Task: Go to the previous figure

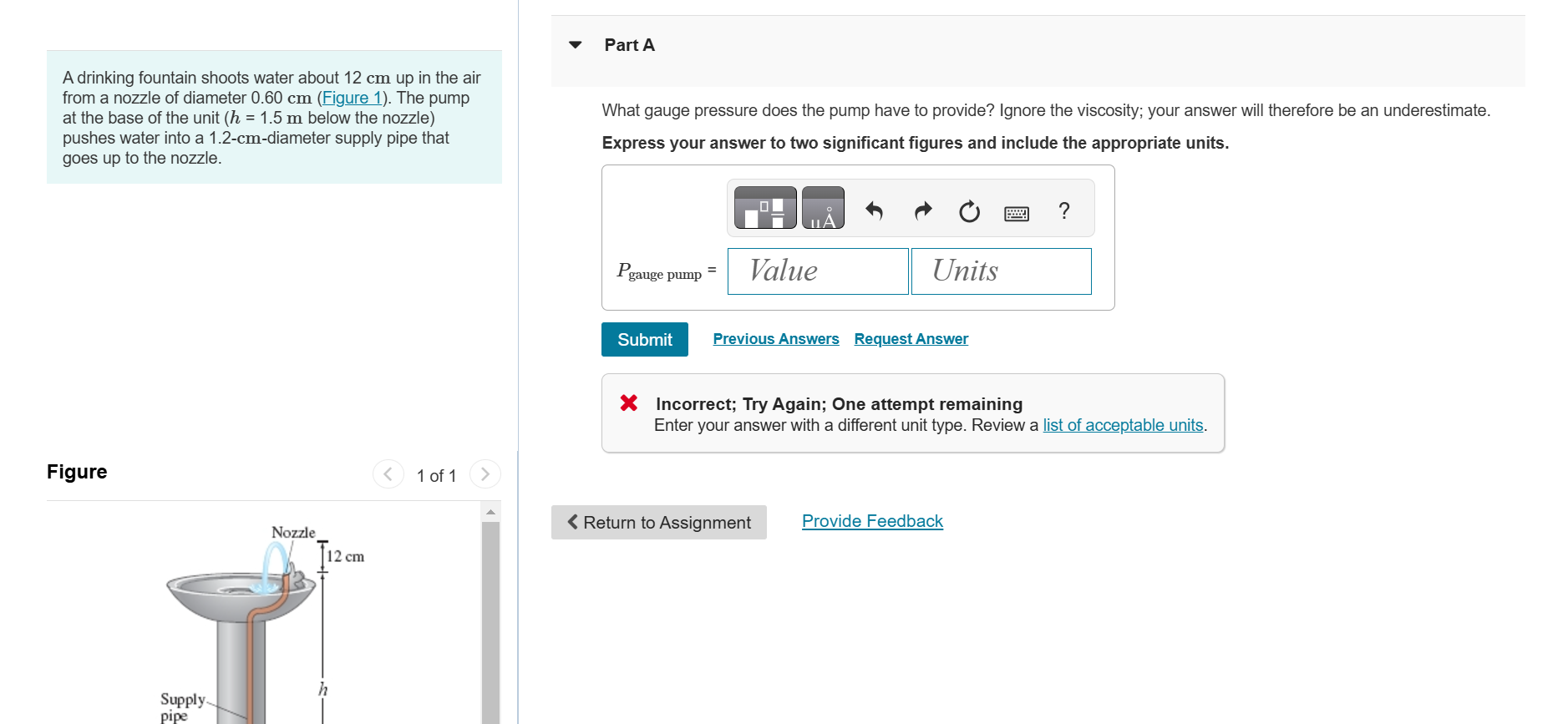Action: [388, 474]
